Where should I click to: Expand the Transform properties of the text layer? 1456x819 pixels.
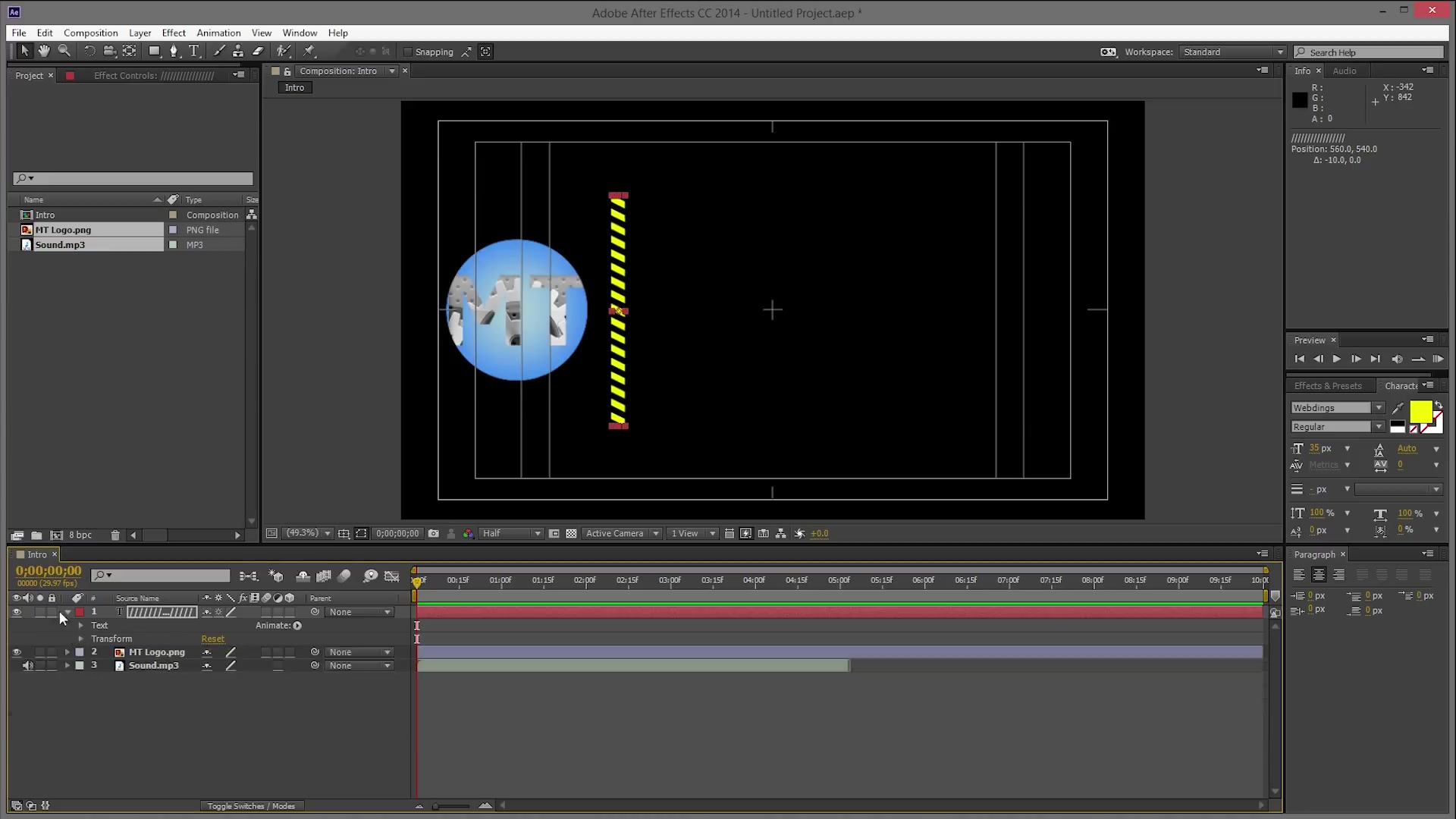tap(80, 639)
